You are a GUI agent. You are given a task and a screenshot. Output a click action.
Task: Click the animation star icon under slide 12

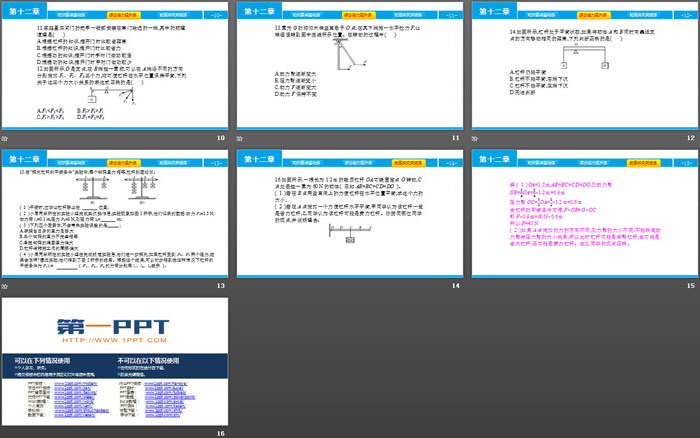(x=474, y=139)
